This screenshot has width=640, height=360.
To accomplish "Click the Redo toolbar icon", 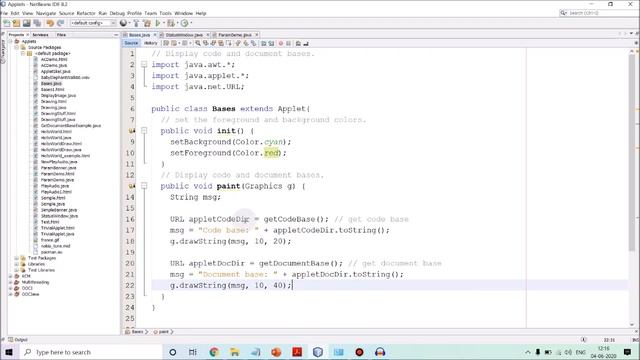I will pyautogui.click(x=60, y=23).
